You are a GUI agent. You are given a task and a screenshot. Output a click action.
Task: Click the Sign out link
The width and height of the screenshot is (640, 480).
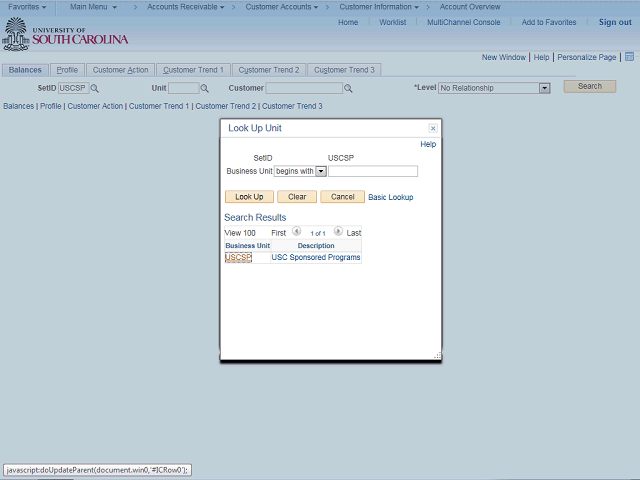615,22
